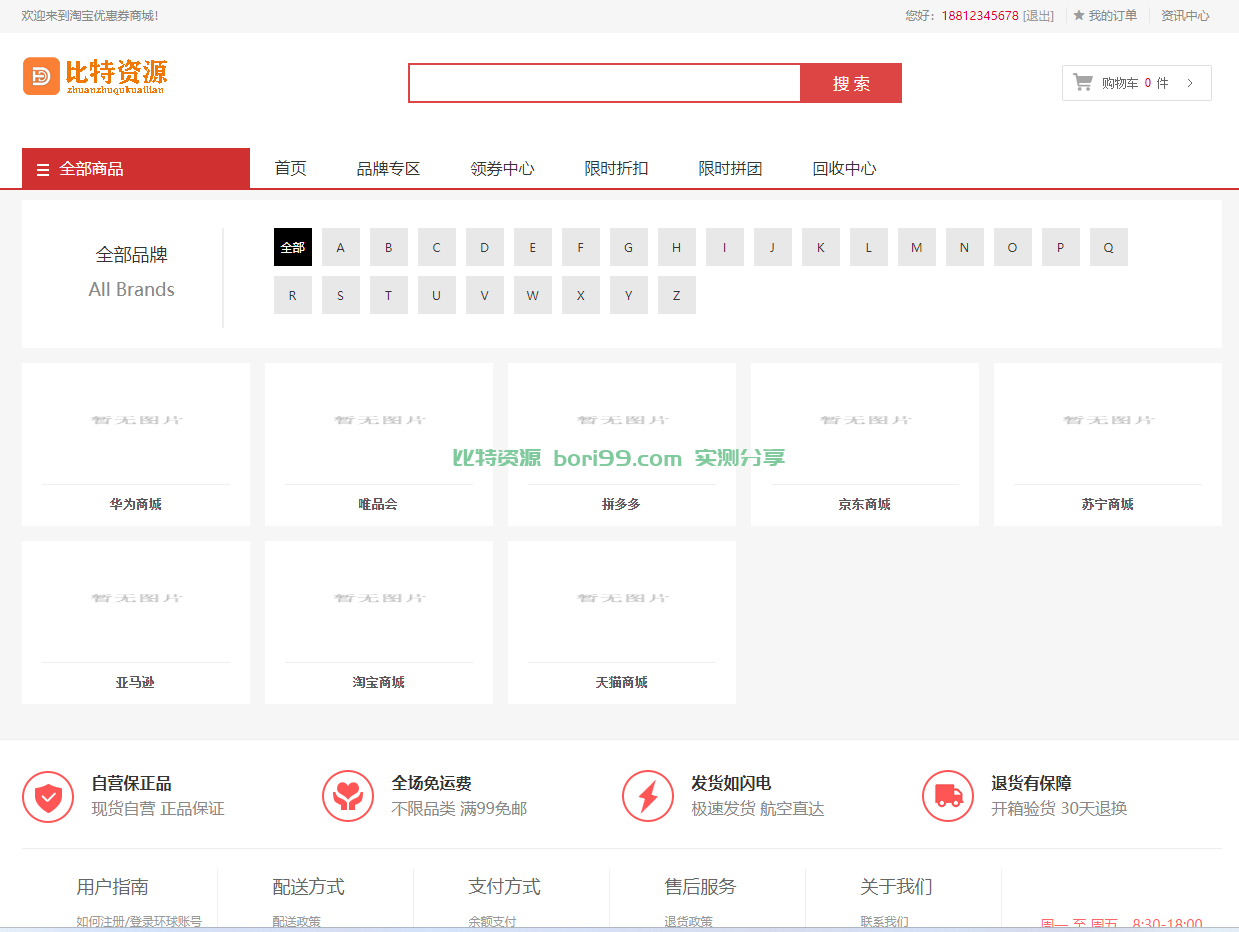Screen dimensions: 1239x932
Task: Open the 我的订单 link
Action: tap(1113, 16)
